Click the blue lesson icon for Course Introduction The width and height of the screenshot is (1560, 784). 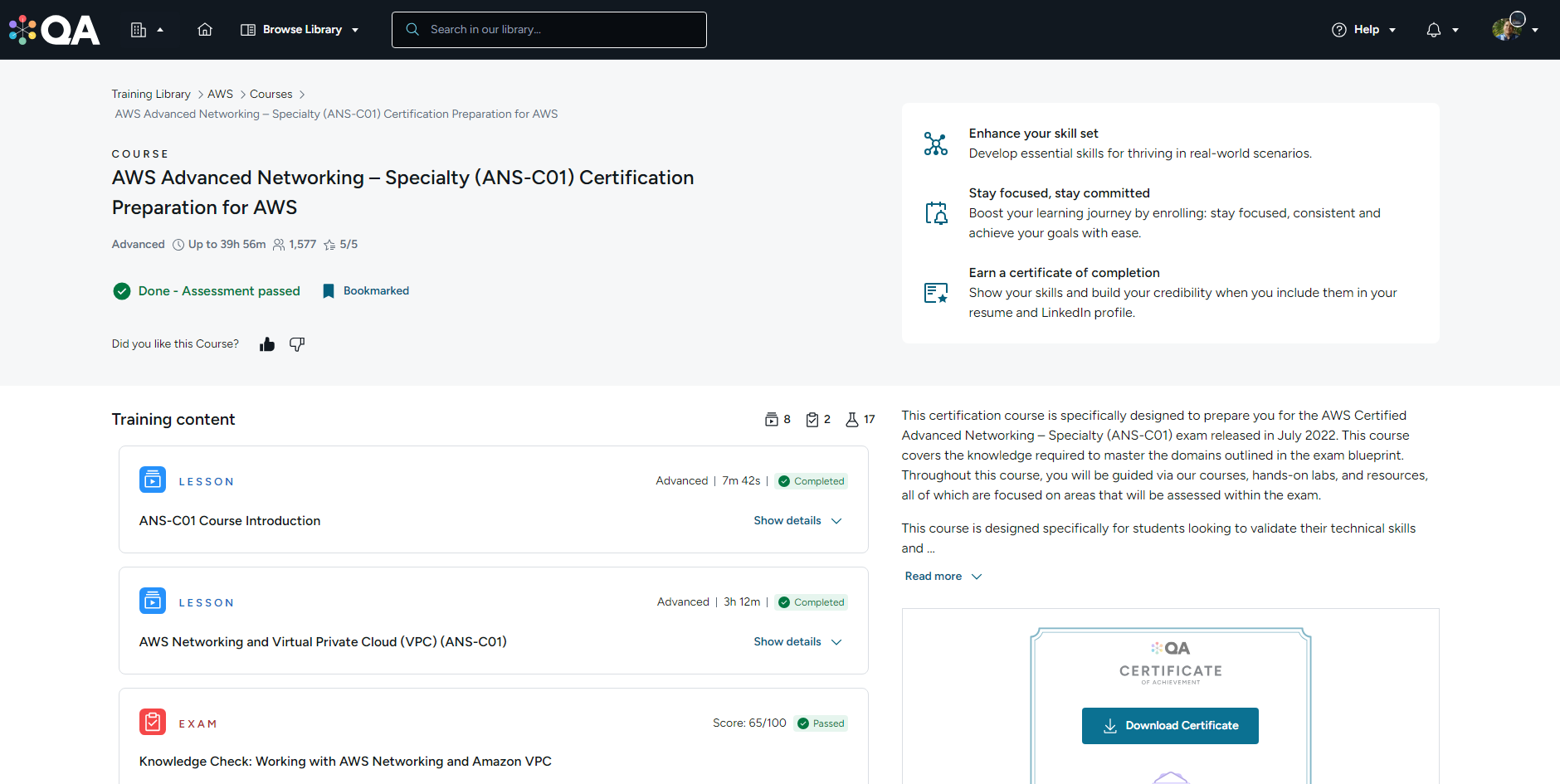(153, 480)
